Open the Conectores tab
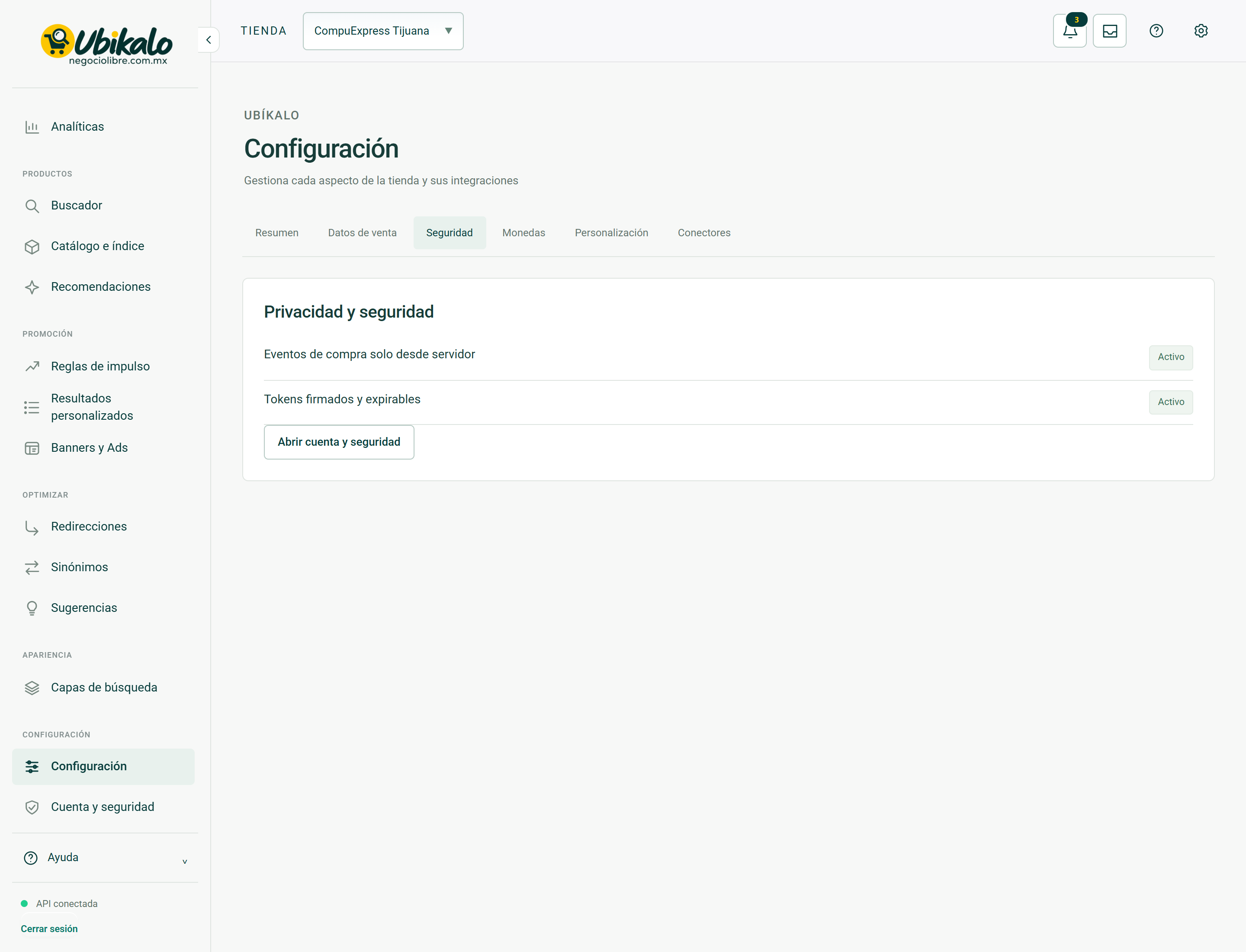 (x=704, y=233)
